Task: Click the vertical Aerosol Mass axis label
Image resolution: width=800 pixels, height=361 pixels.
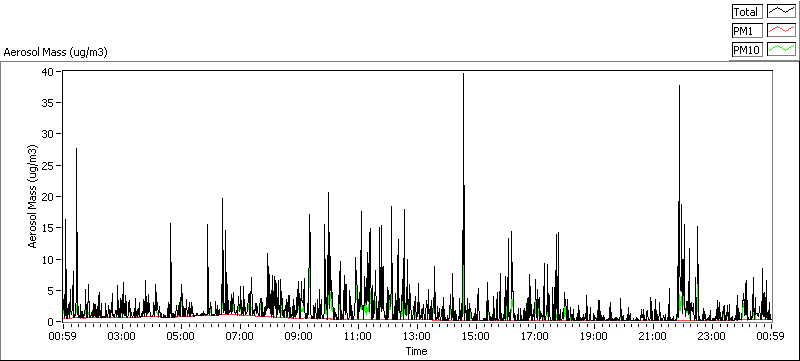Action: [33, 196]
